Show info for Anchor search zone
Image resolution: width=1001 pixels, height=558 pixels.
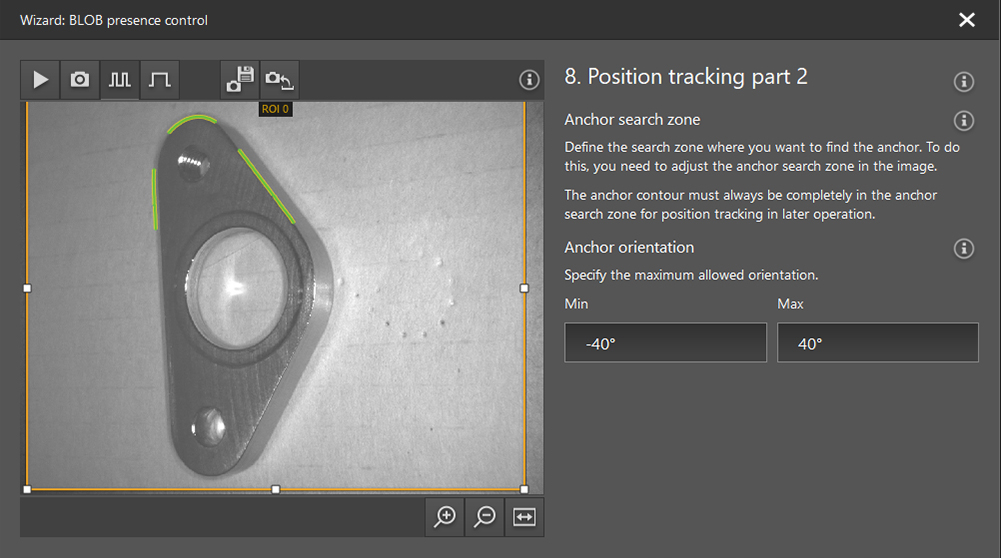(x=964, y=121)
